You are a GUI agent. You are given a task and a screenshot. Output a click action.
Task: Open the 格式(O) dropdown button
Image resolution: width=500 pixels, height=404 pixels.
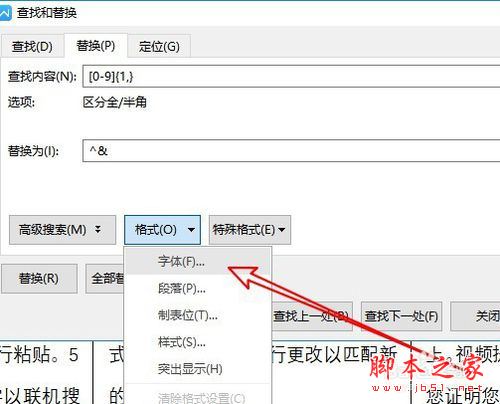pos(162,230)
